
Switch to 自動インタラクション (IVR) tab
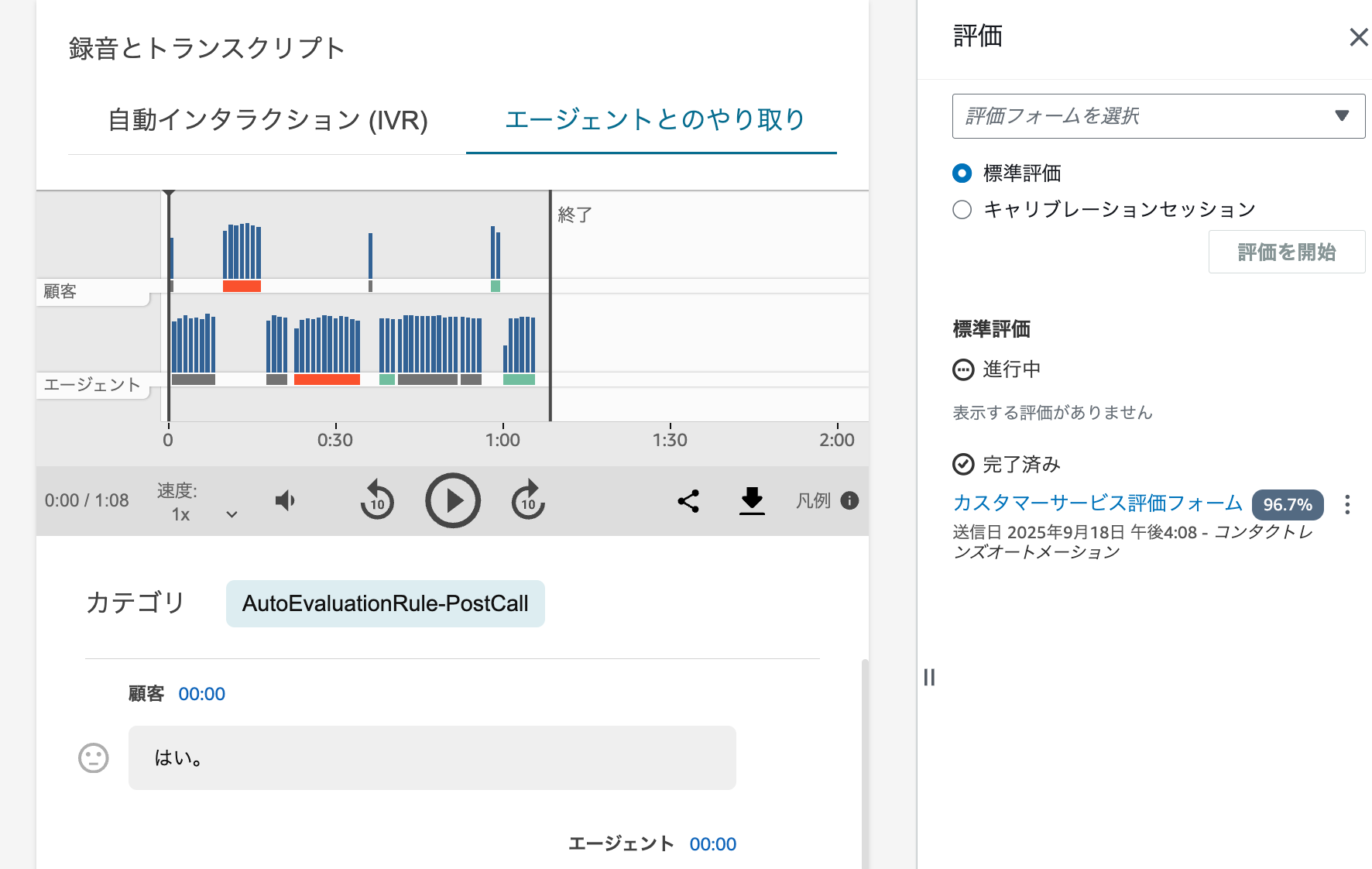(267, 120)
